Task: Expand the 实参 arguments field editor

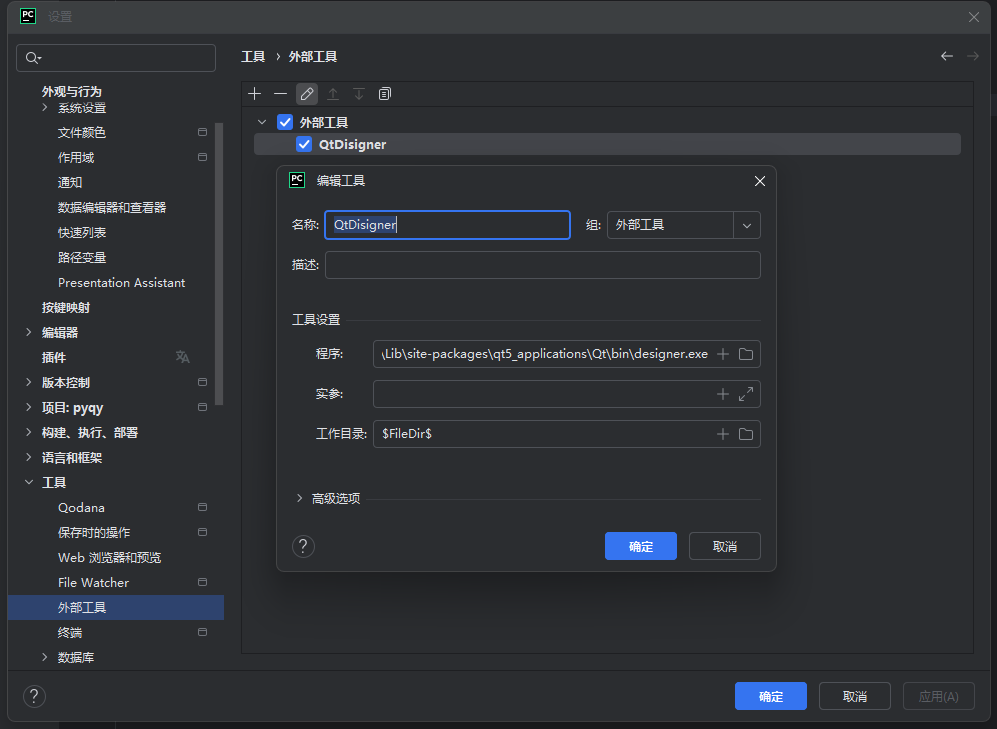Action: tap(746, 394)
